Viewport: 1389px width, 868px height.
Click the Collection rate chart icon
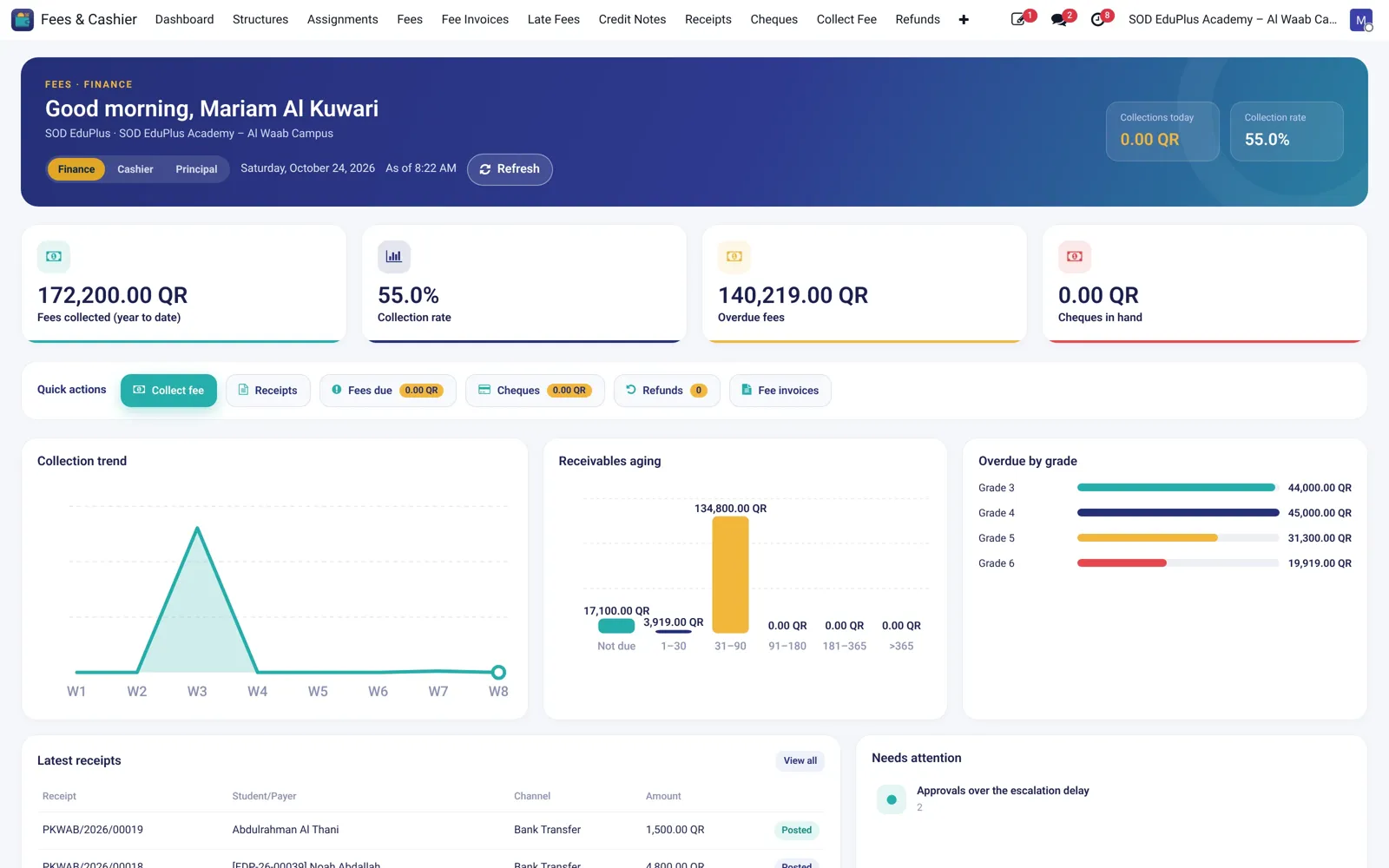coord(394,256)
